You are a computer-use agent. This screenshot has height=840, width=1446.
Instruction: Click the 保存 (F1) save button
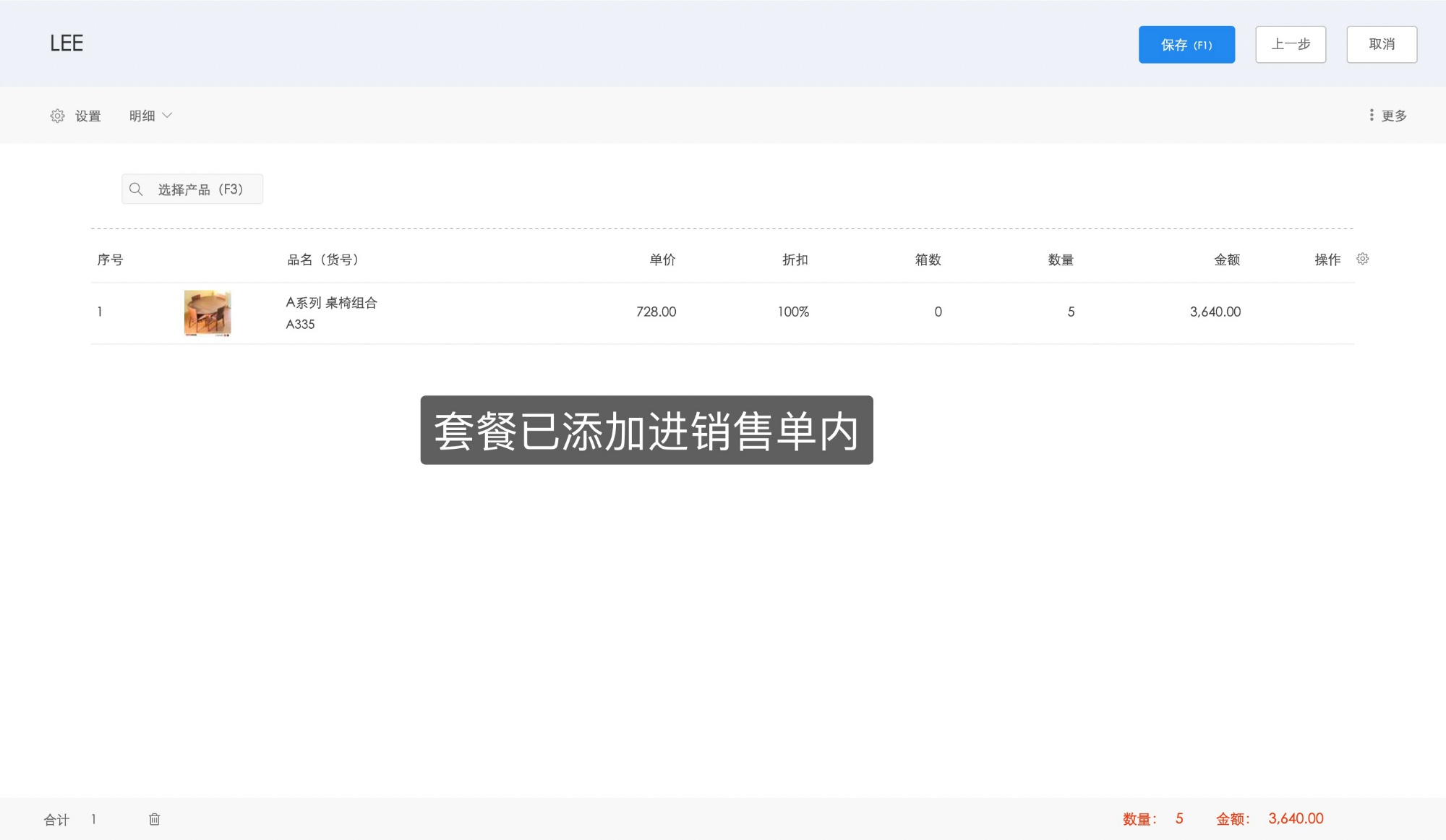pos(1186,44)
